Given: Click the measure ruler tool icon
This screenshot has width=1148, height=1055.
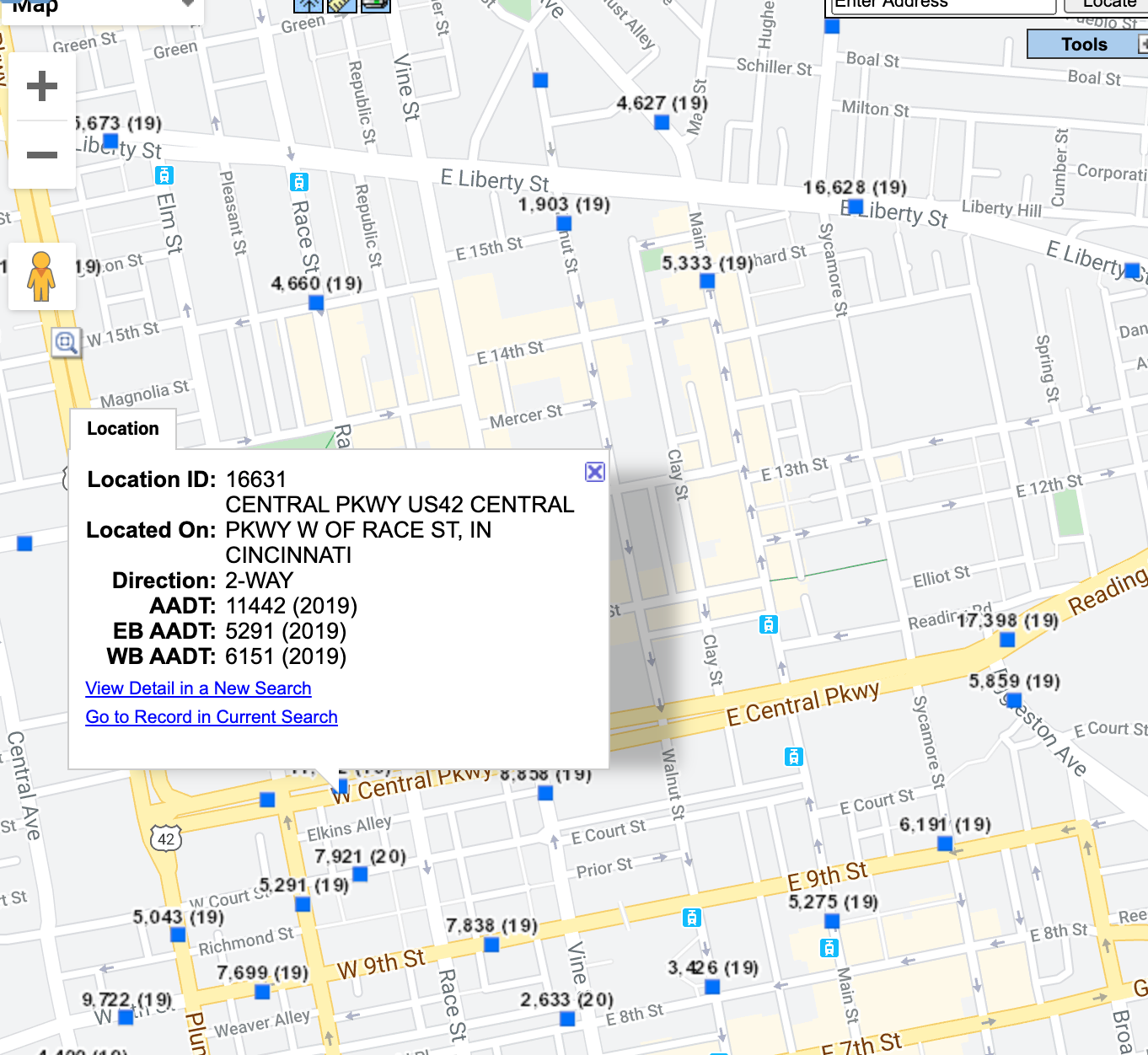Looking at the screenshot, I should click(x=341, y=4).
